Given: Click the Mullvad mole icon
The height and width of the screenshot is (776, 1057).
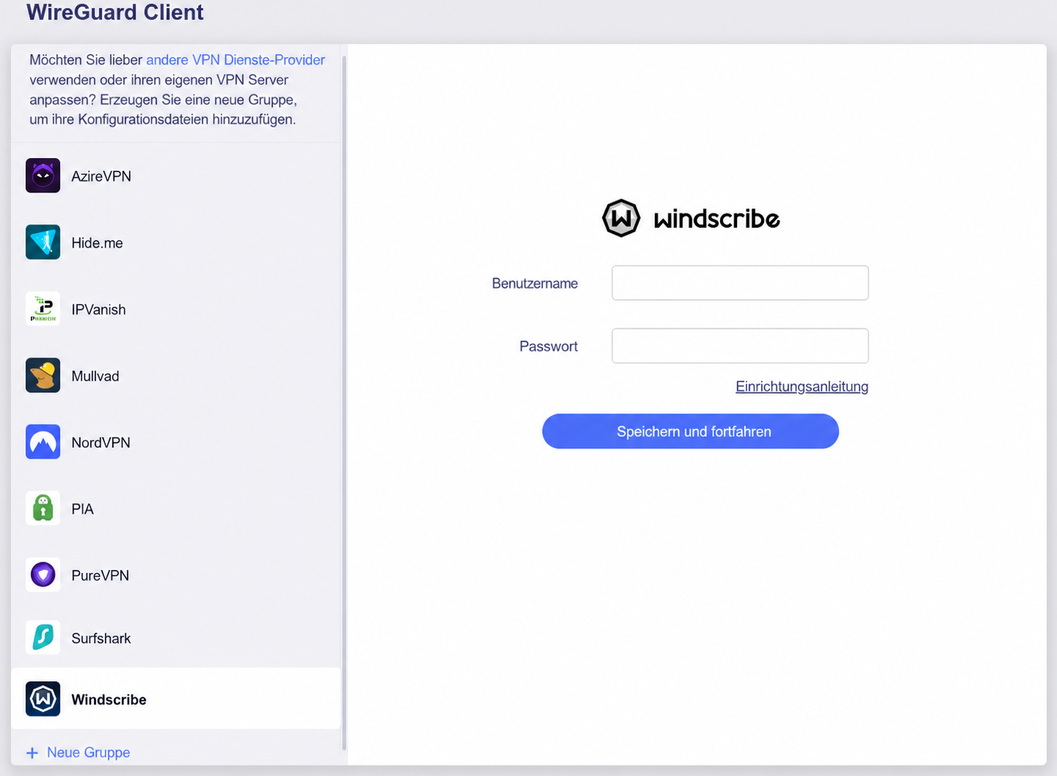Looking at the screenshot, I should (x=42, y=376).
